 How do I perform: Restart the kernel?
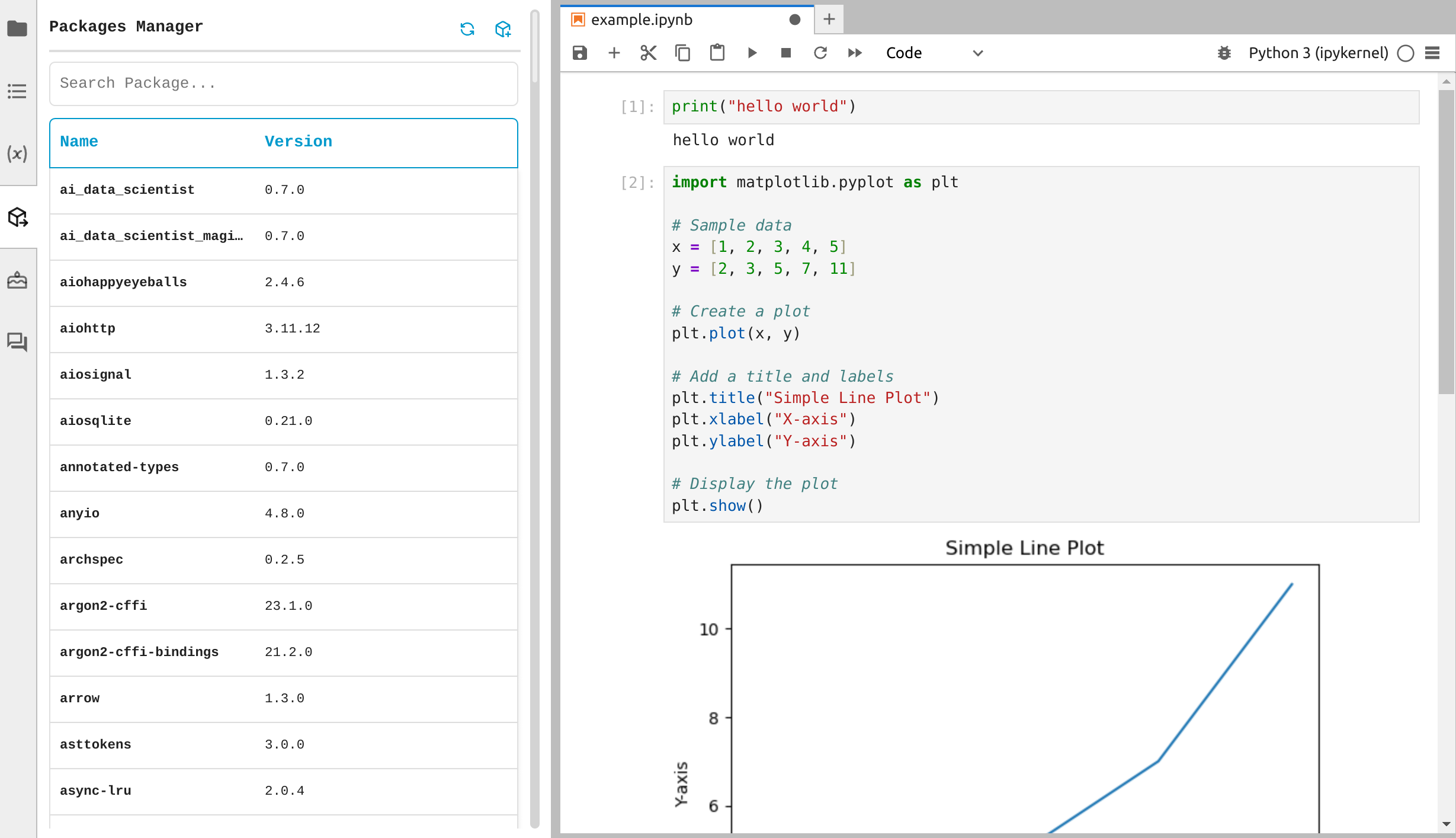820,53
